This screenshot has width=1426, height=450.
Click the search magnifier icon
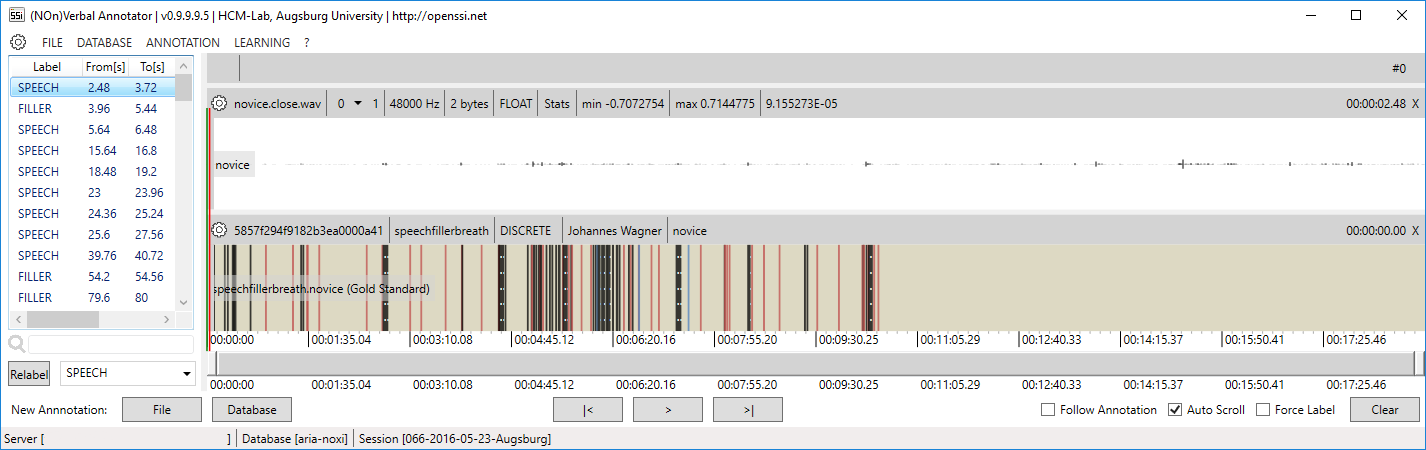point(17,344)
